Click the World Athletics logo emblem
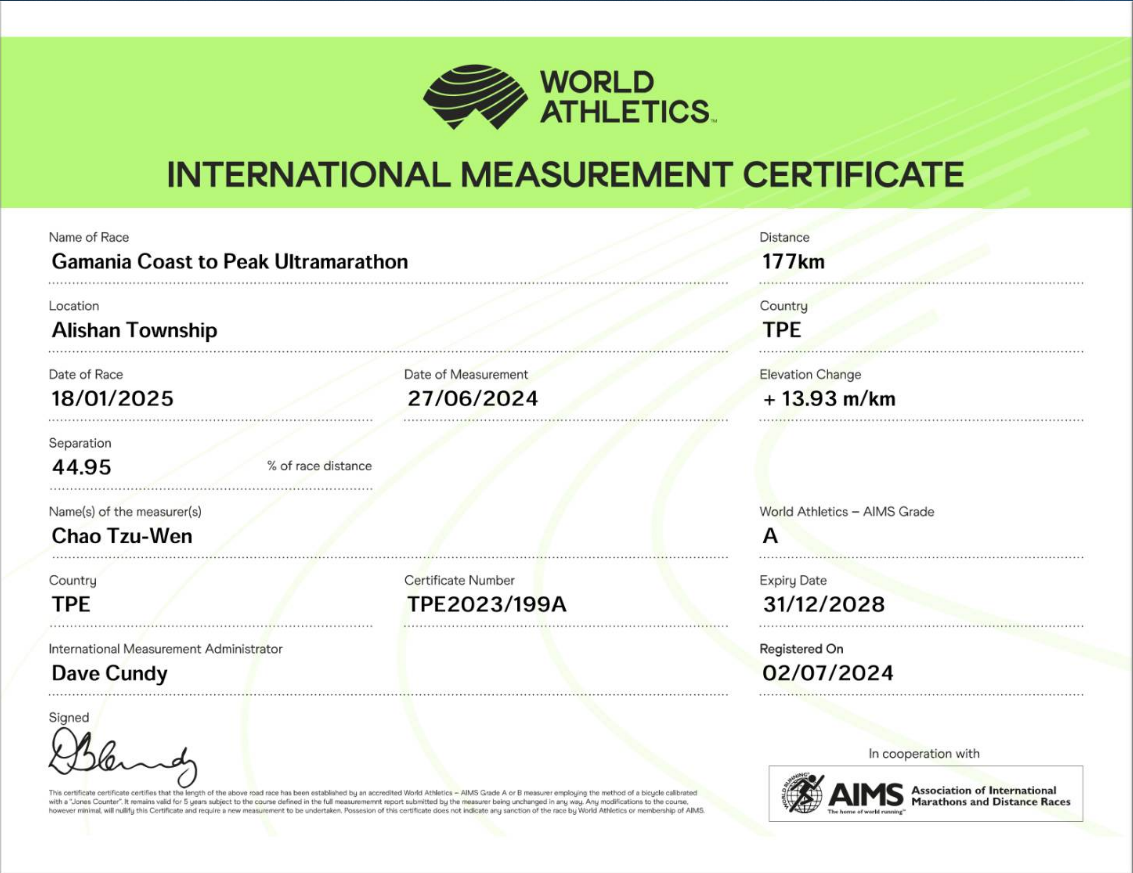Screen dimensions: 1133x873 click(474, 97)
